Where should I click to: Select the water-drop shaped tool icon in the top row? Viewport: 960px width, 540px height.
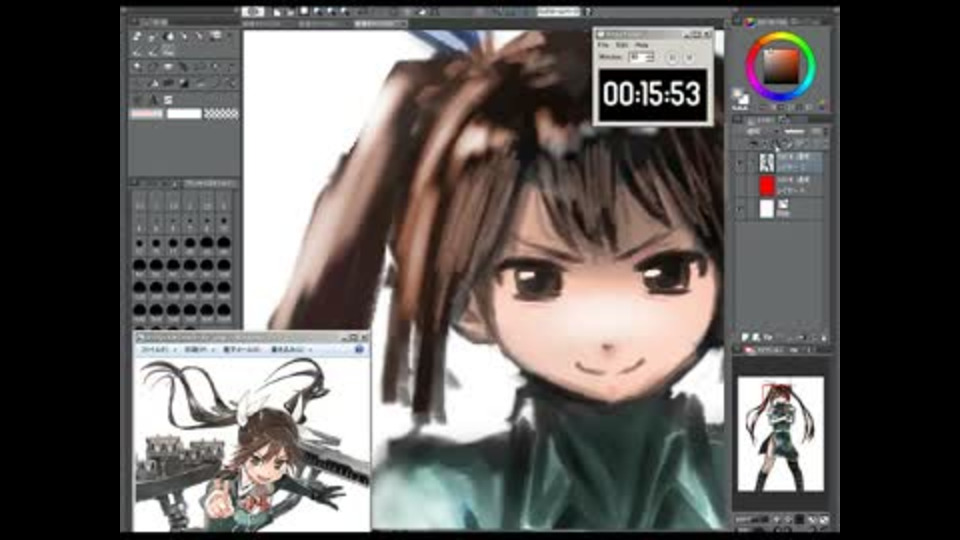click(170, 37)
